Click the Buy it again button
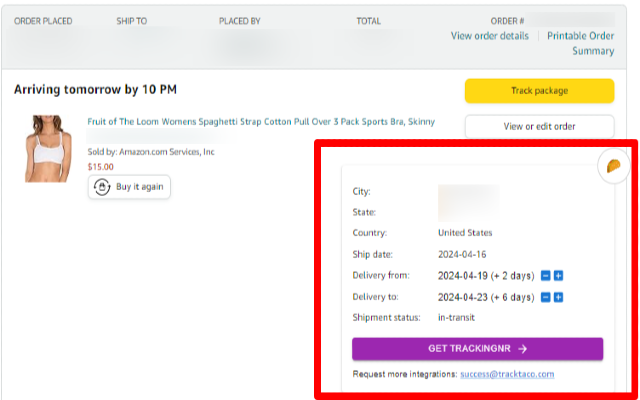 tap(129, 187)
